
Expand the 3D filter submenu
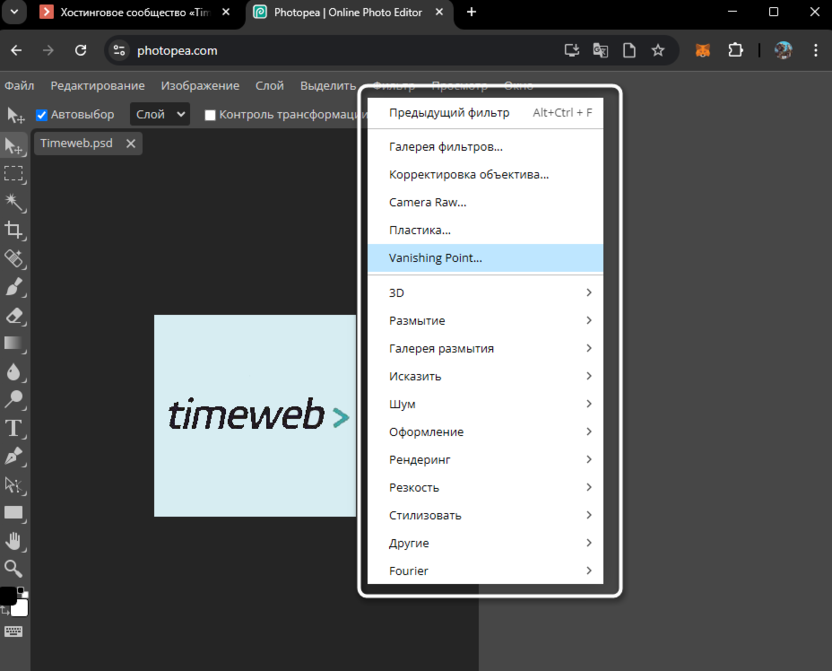485,293
